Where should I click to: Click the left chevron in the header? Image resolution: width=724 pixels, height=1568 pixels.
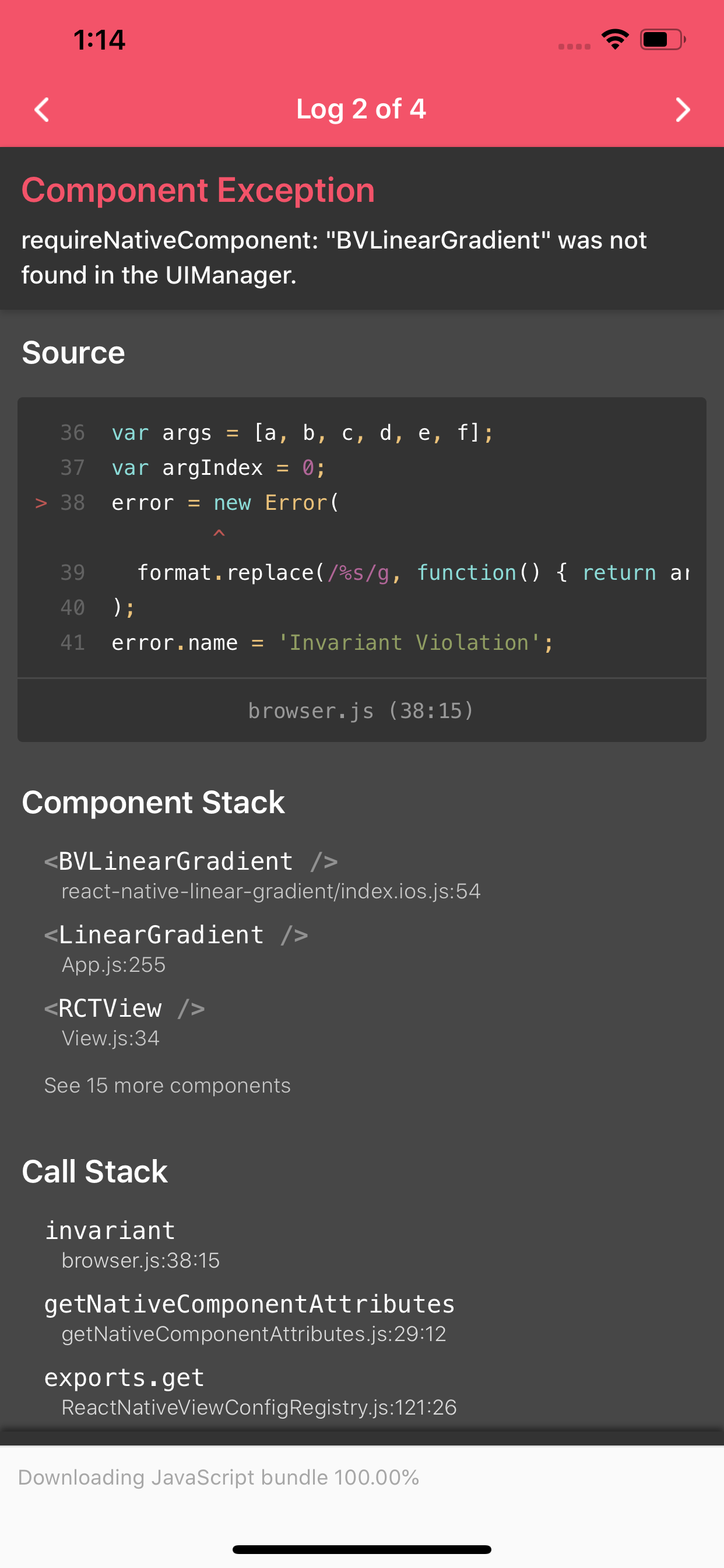pyautogui.click(x=41, y=110)
